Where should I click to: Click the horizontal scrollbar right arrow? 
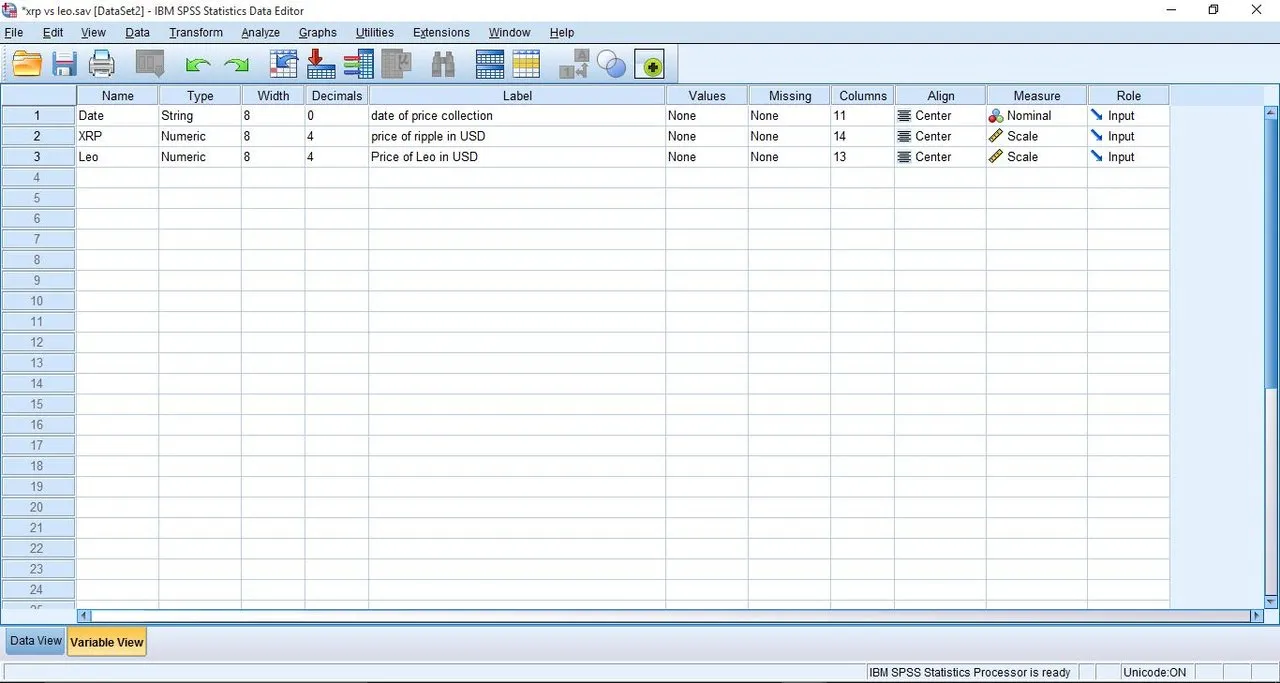1257,616
